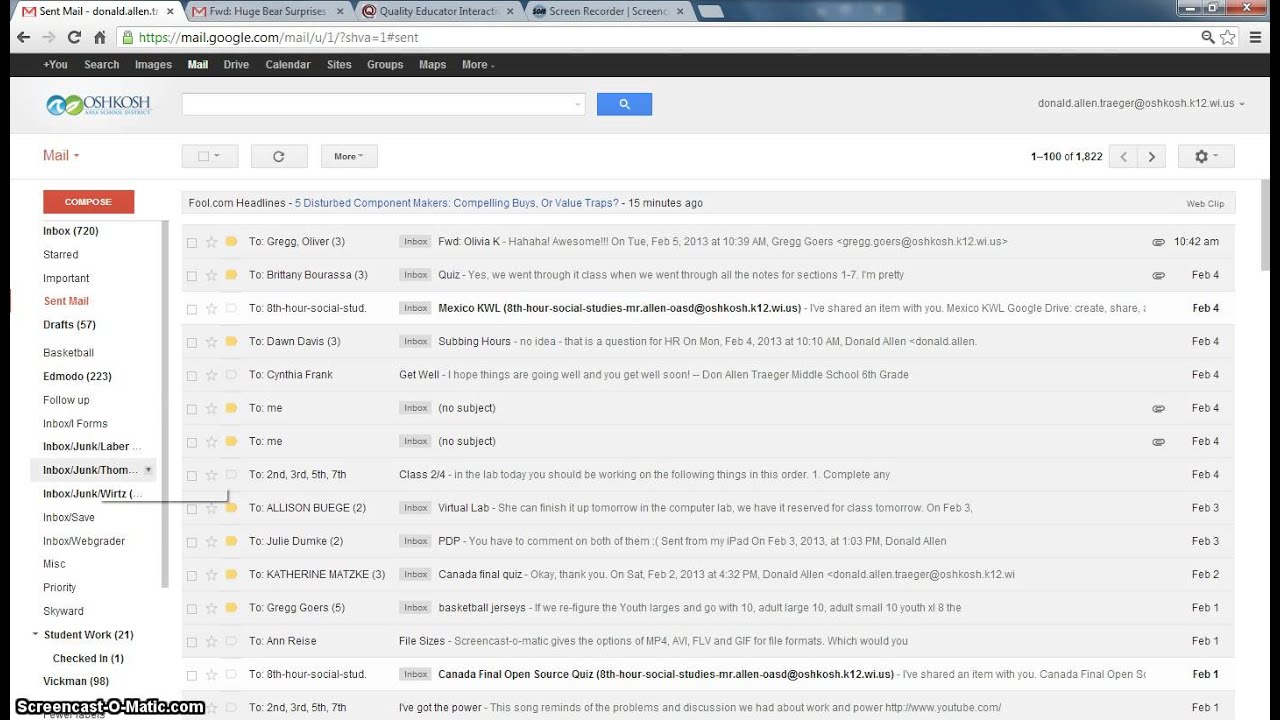Tick the Cynthia Frank email checkbox
Screen dimensions: 1280x720
[192, 375]
